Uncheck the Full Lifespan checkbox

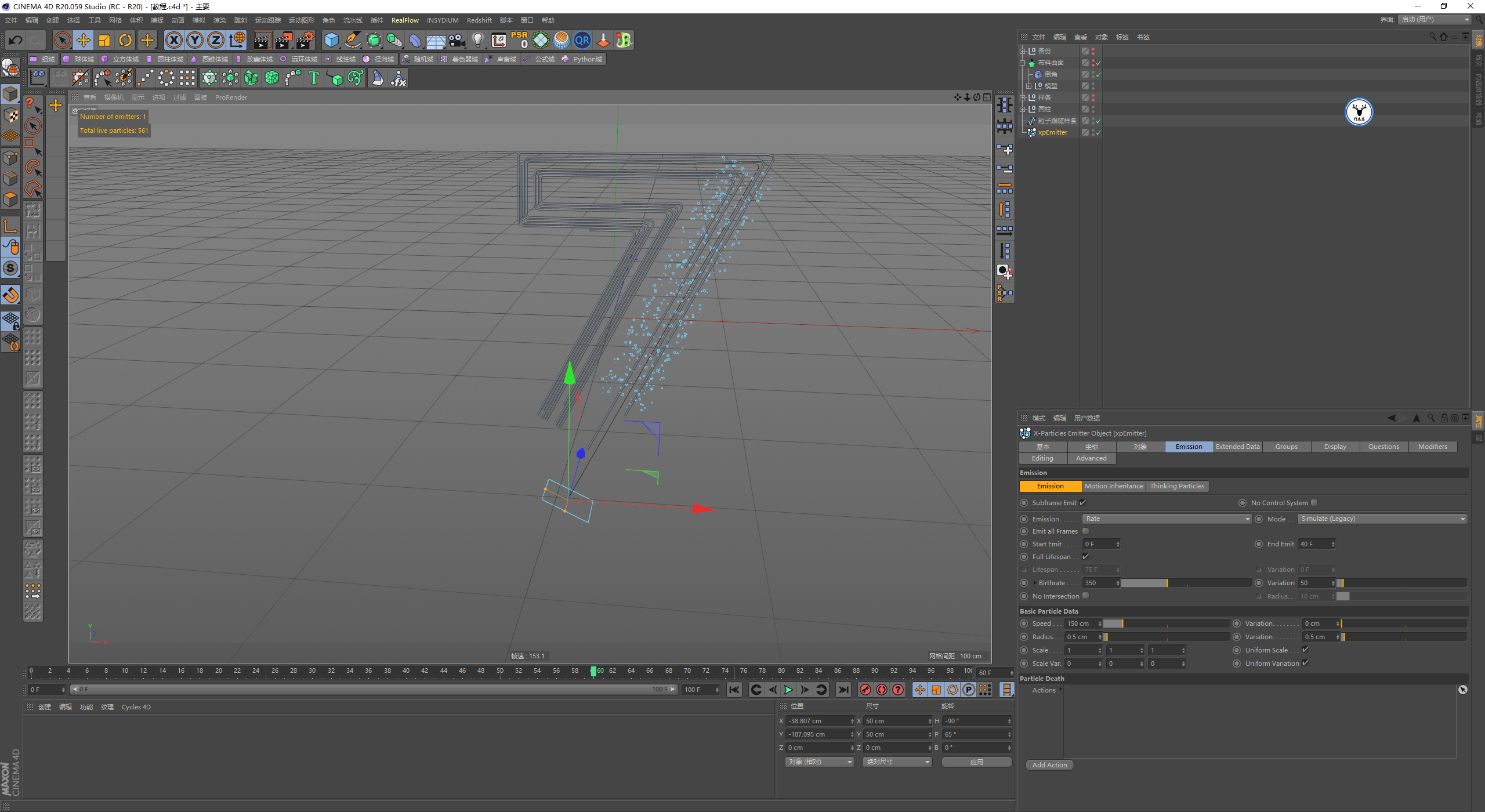(1086, 557)
